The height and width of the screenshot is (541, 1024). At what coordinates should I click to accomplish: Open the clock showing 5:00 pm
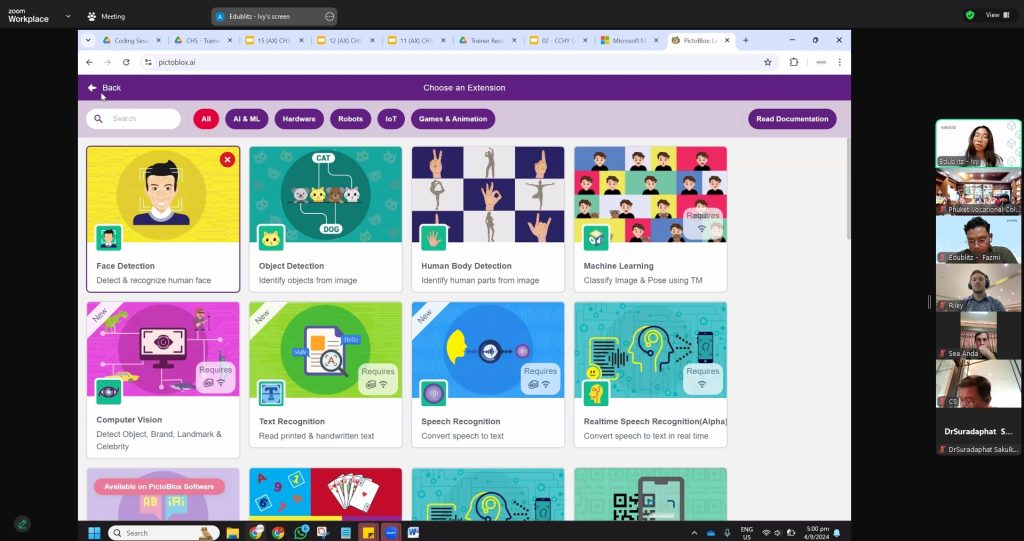point(817,533)
